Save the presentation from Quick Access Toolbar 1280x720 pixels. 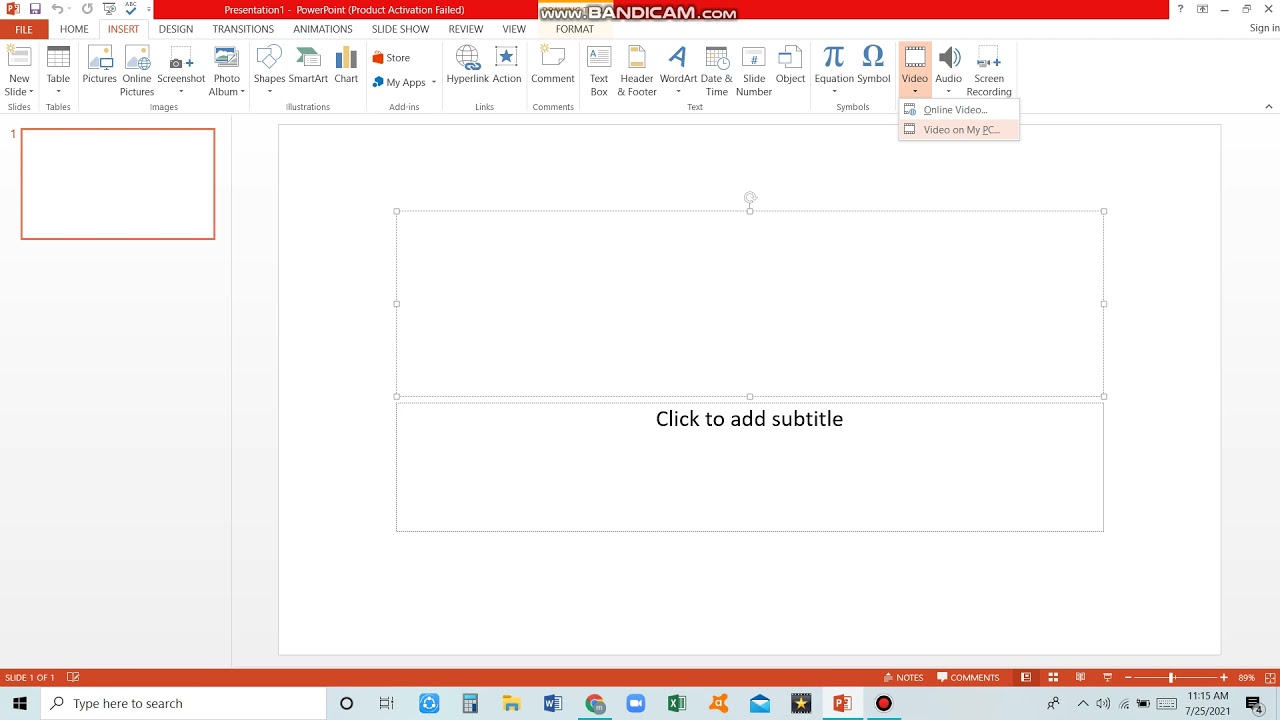[x=35, y=9]
